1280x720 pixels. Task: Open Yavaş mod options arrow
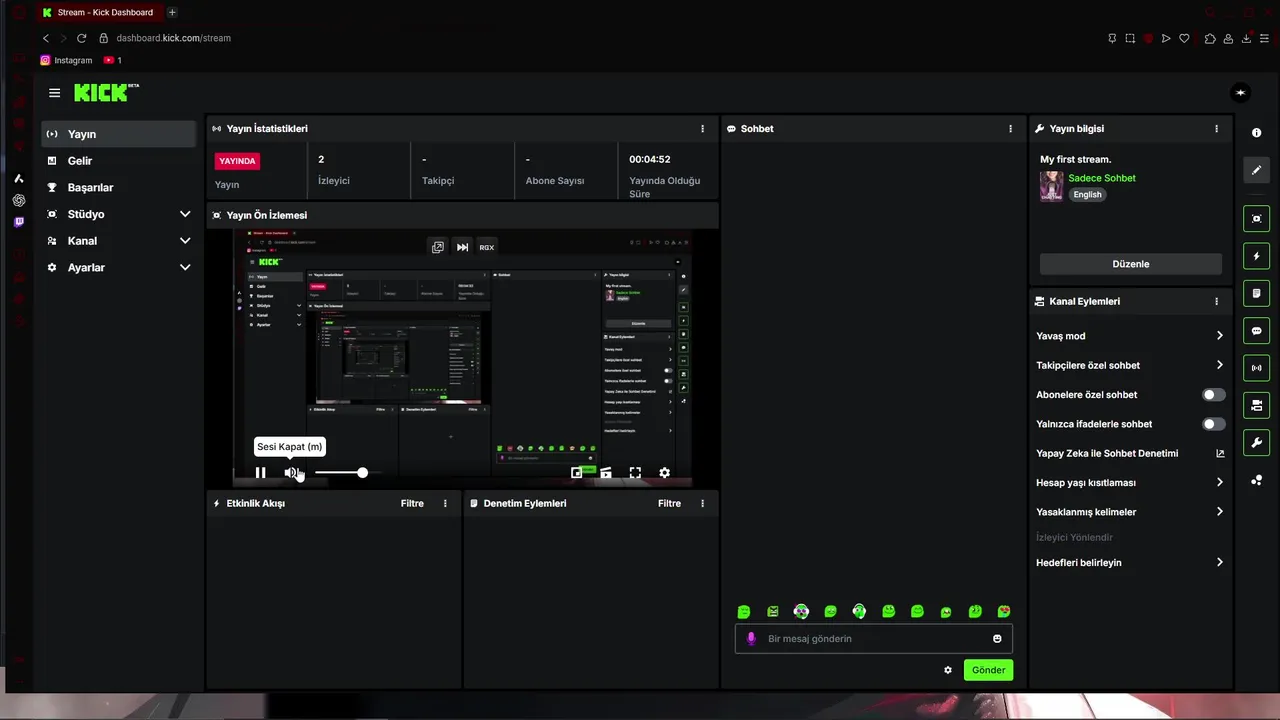(x=1219, y=336)
